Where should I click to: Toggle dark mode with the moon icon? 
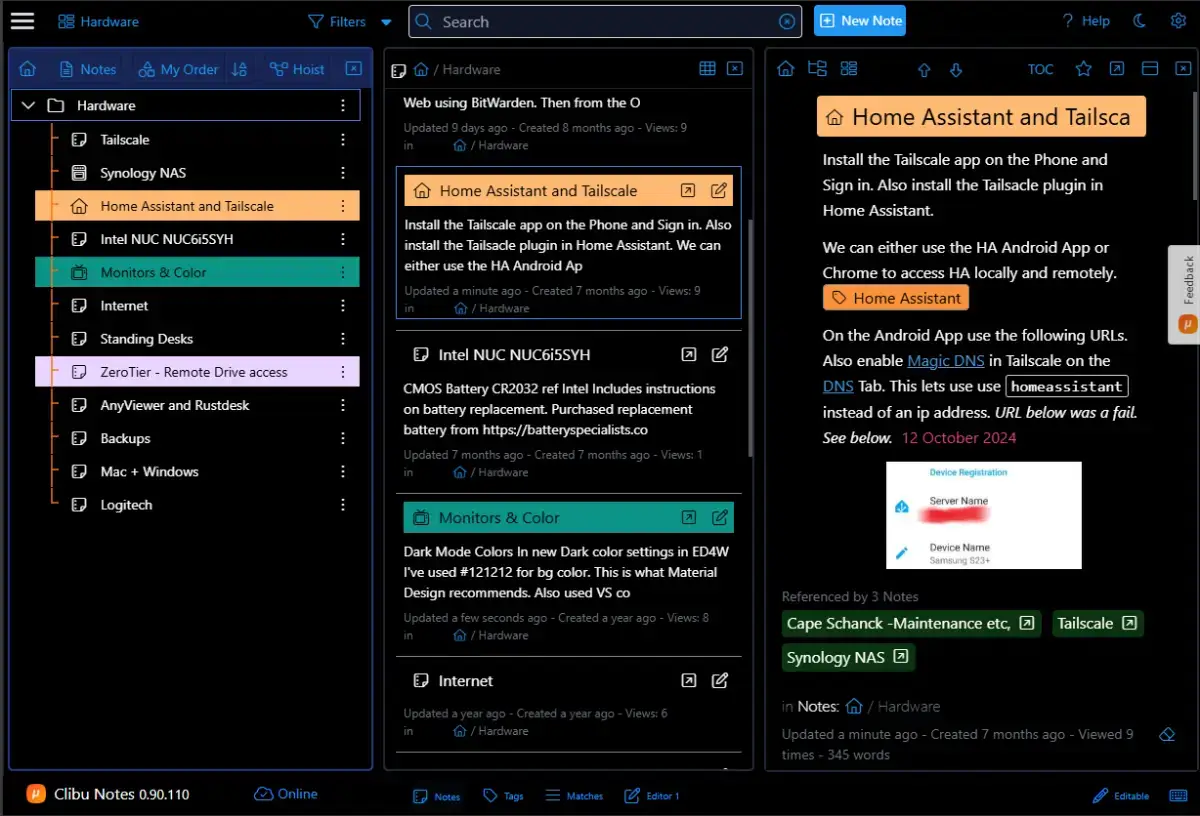[1140, 21]
